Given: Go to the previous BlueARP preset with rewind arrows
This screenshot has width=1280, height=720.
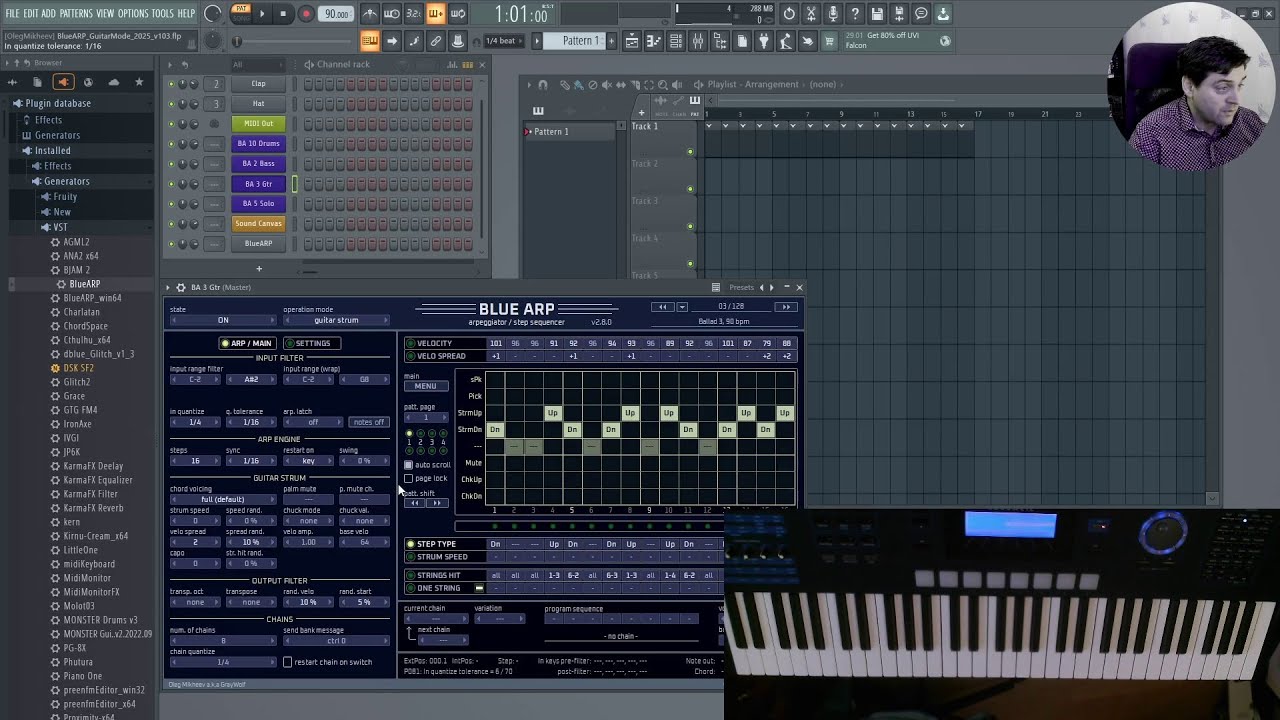Looking at the screenshot, I should coord(661,307).
